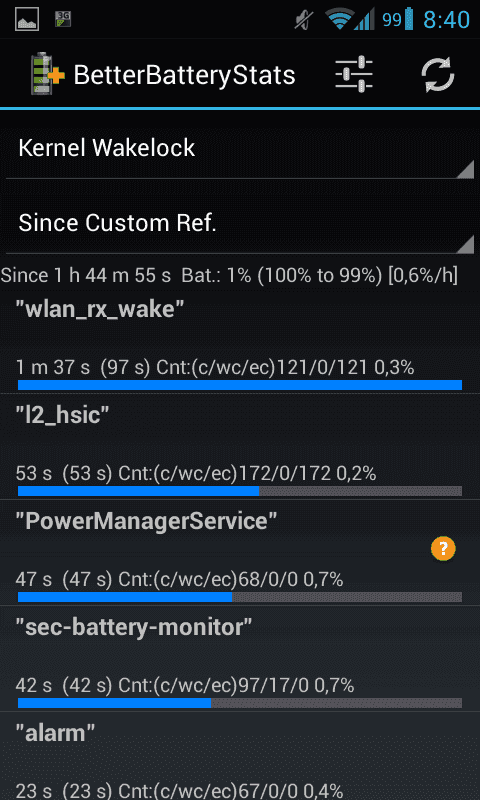
Task: Open the settings sliders icon
Action: 353,74
